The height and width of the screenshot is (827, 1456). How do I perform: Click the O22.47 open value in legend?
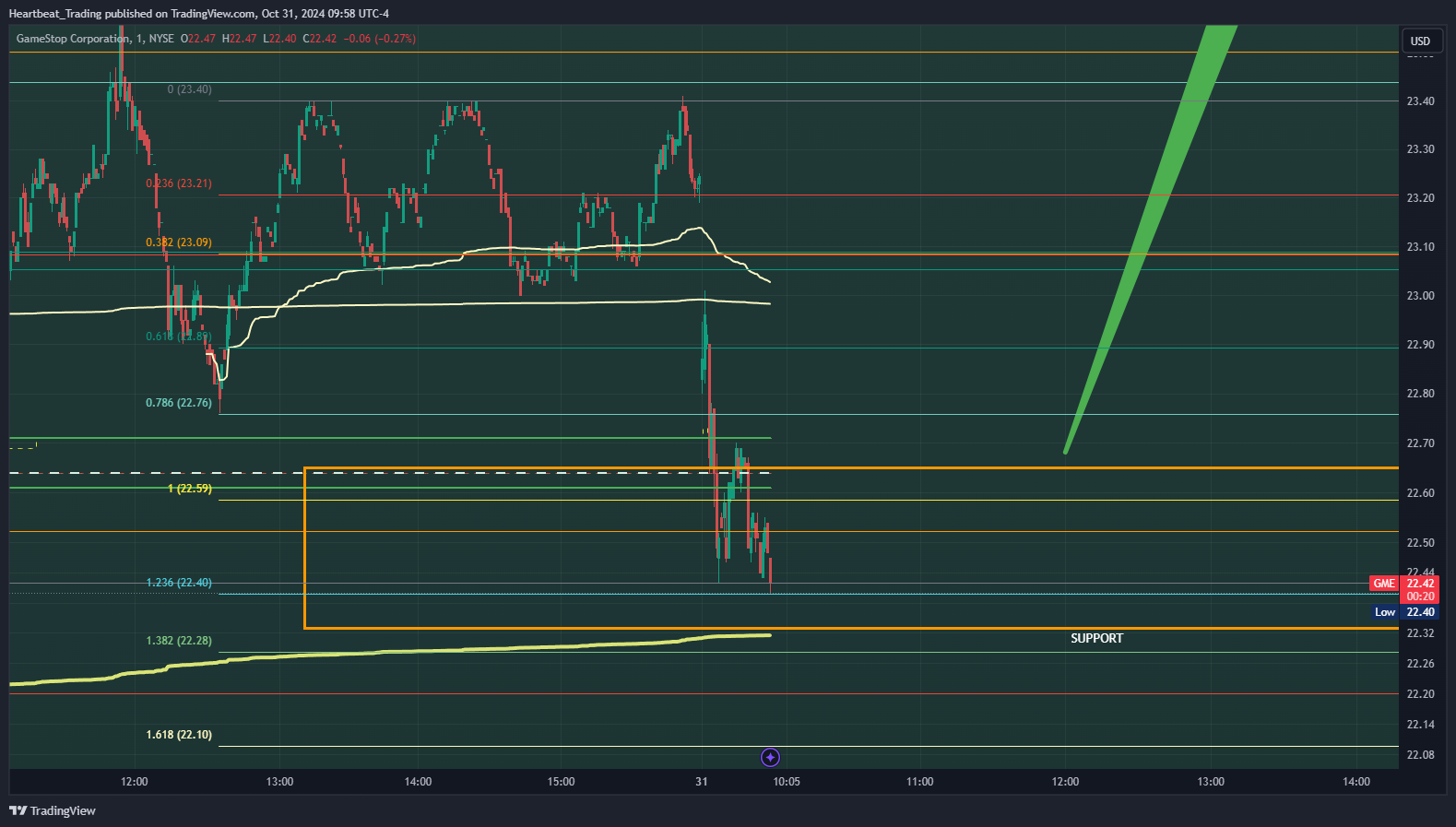click(198, 39)
